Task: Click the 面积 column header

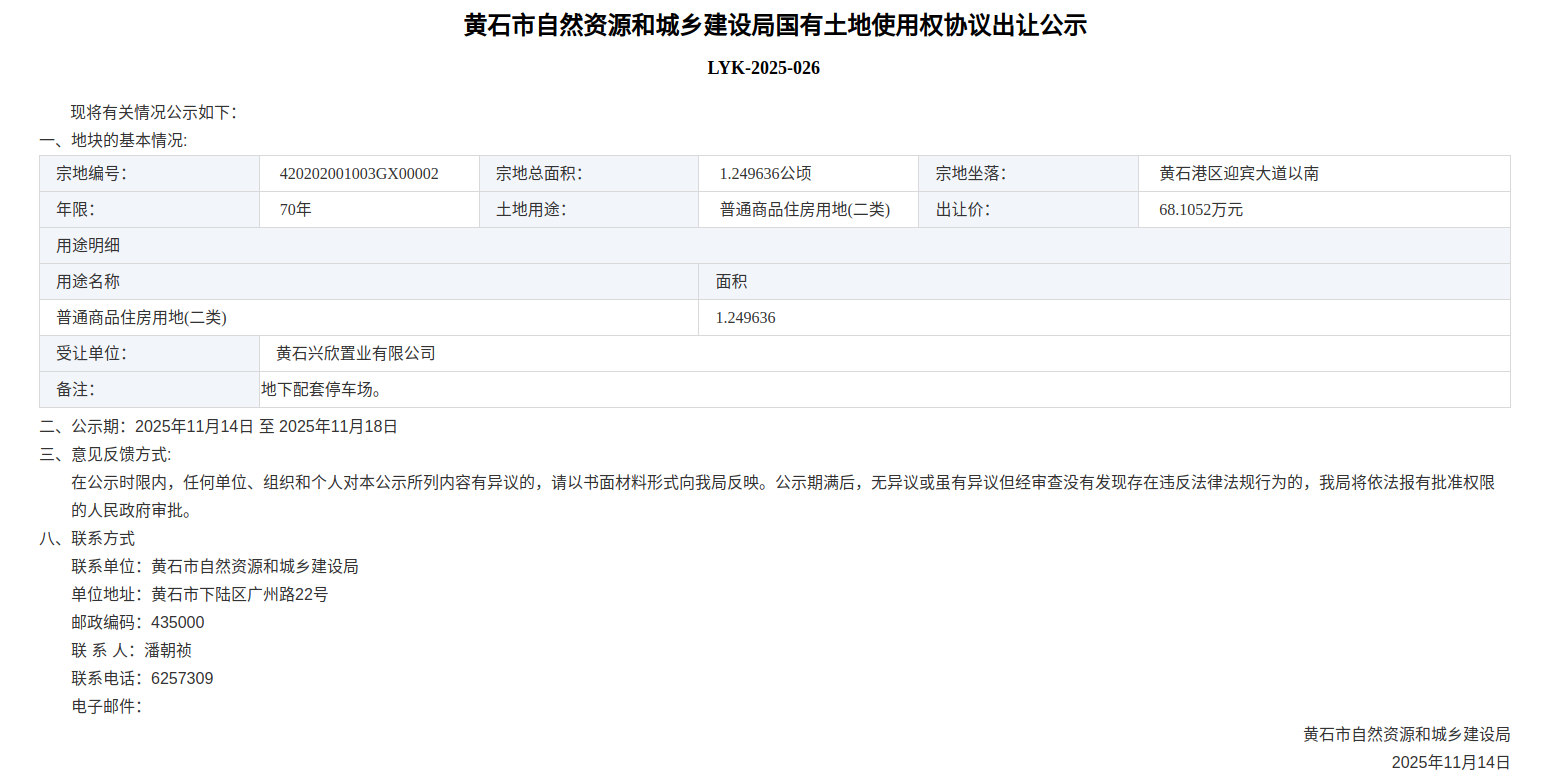Action: click(731, 282)
